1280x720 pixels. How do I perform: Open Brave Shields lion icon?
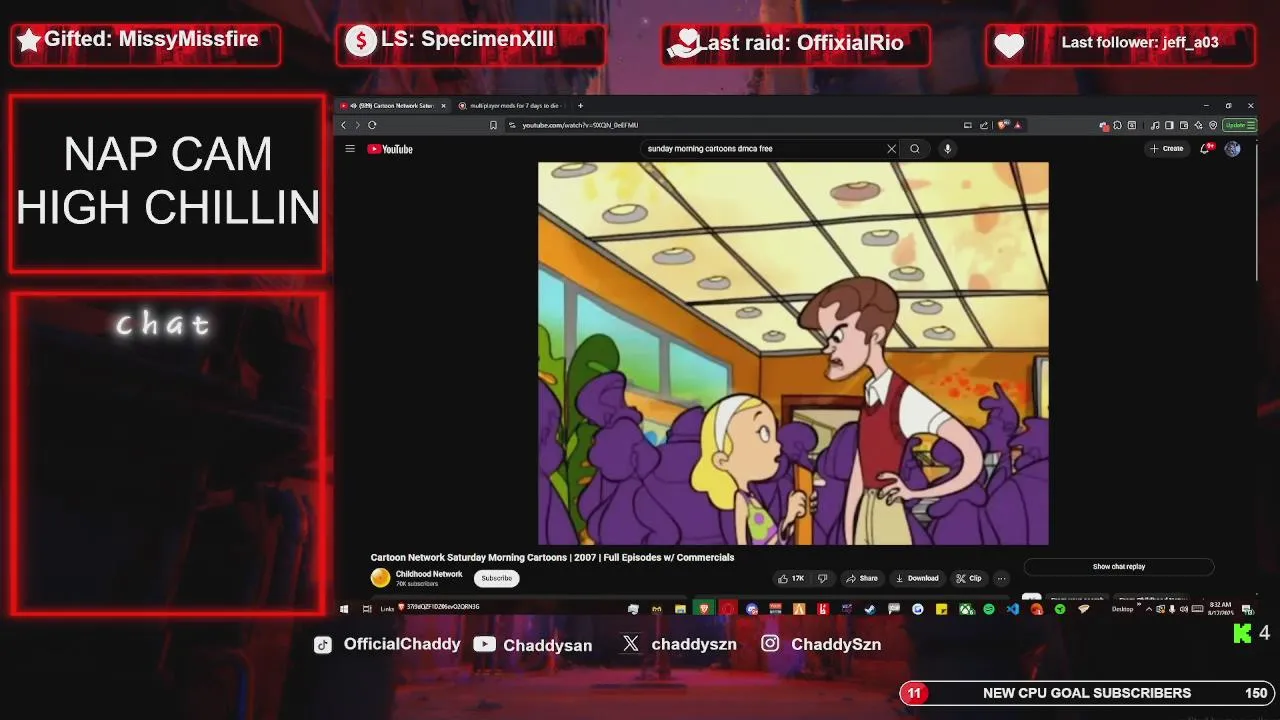click(1001, 125)
